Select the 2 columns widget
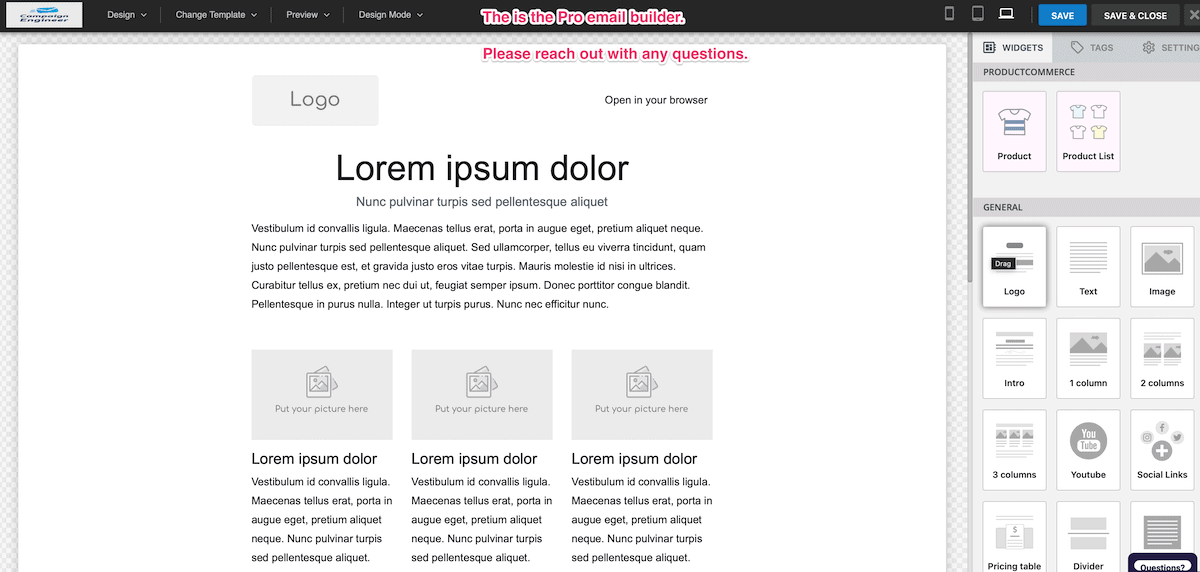The width and height of the screenshot is (1200, 572). [1162, 358]
